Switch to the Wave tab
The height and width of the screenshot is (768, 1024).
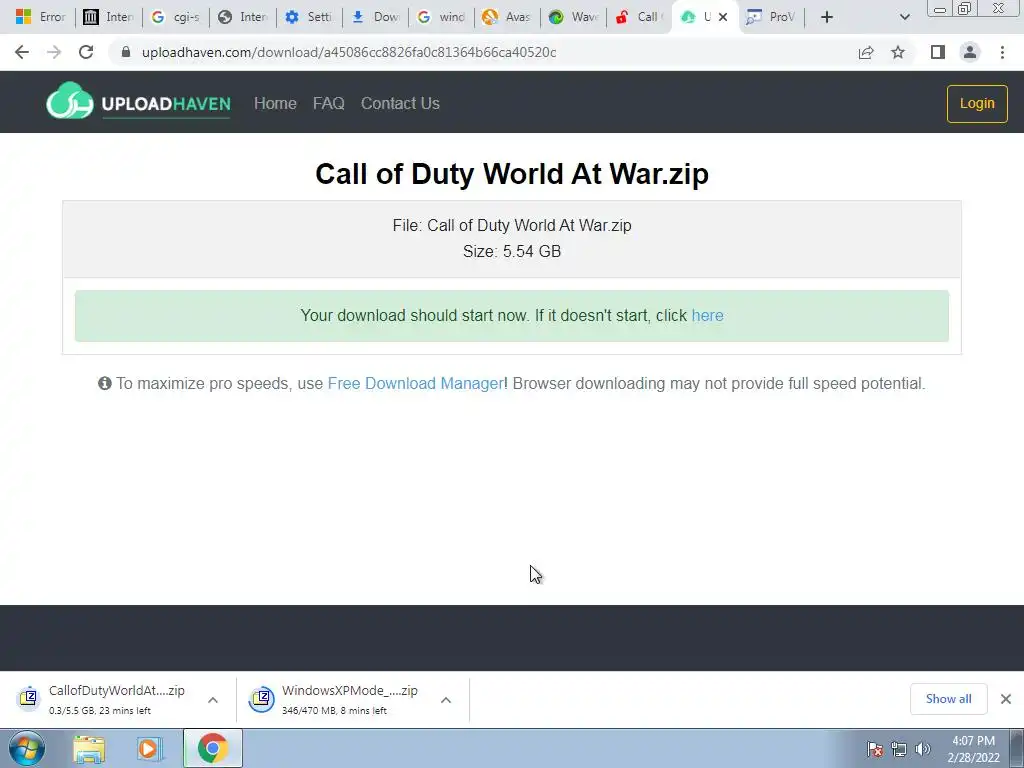click(574, 17)
